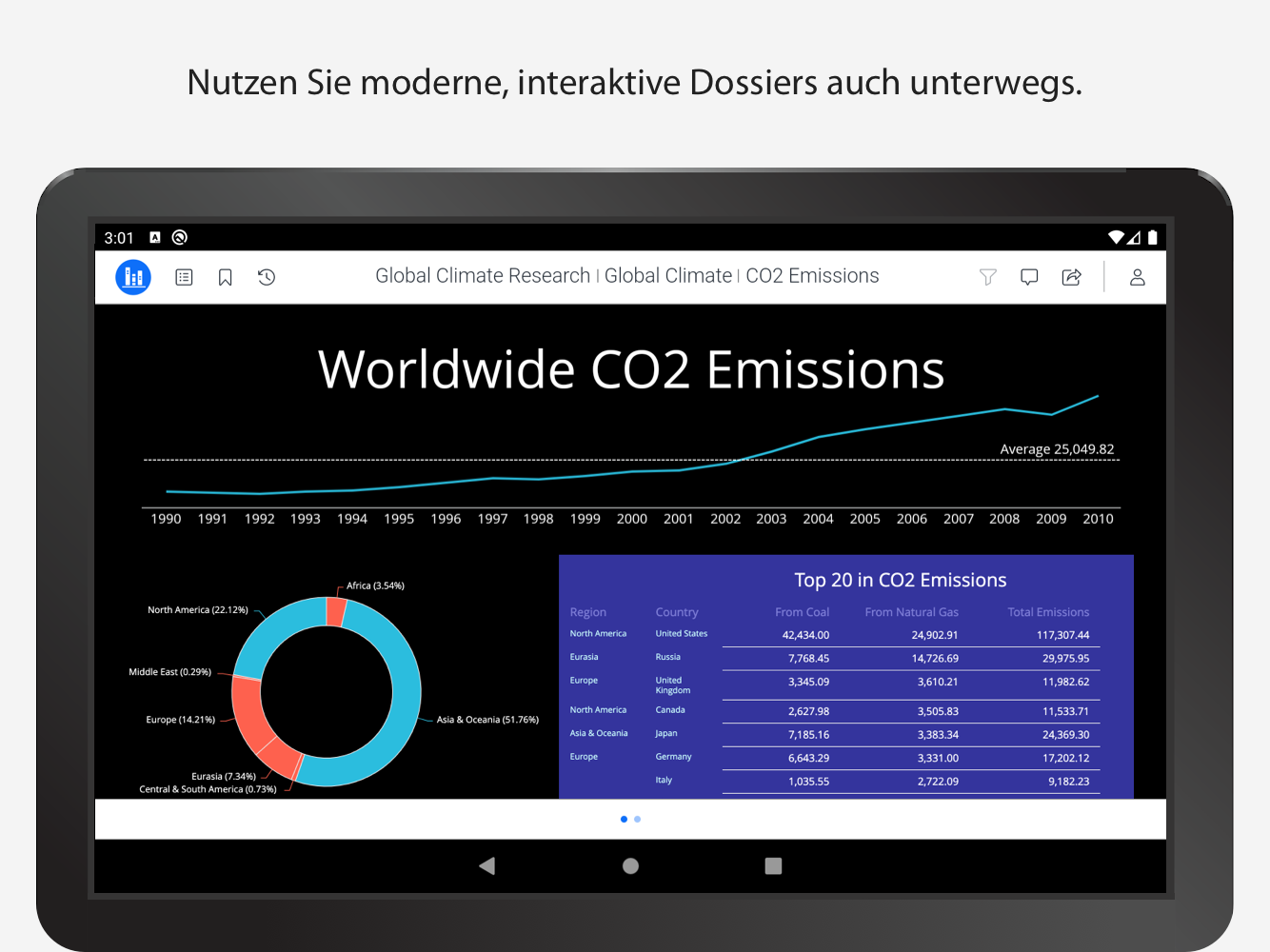1270x952 pixels.
Task: Tap the reset history clock icon
Action: [267, 277]
